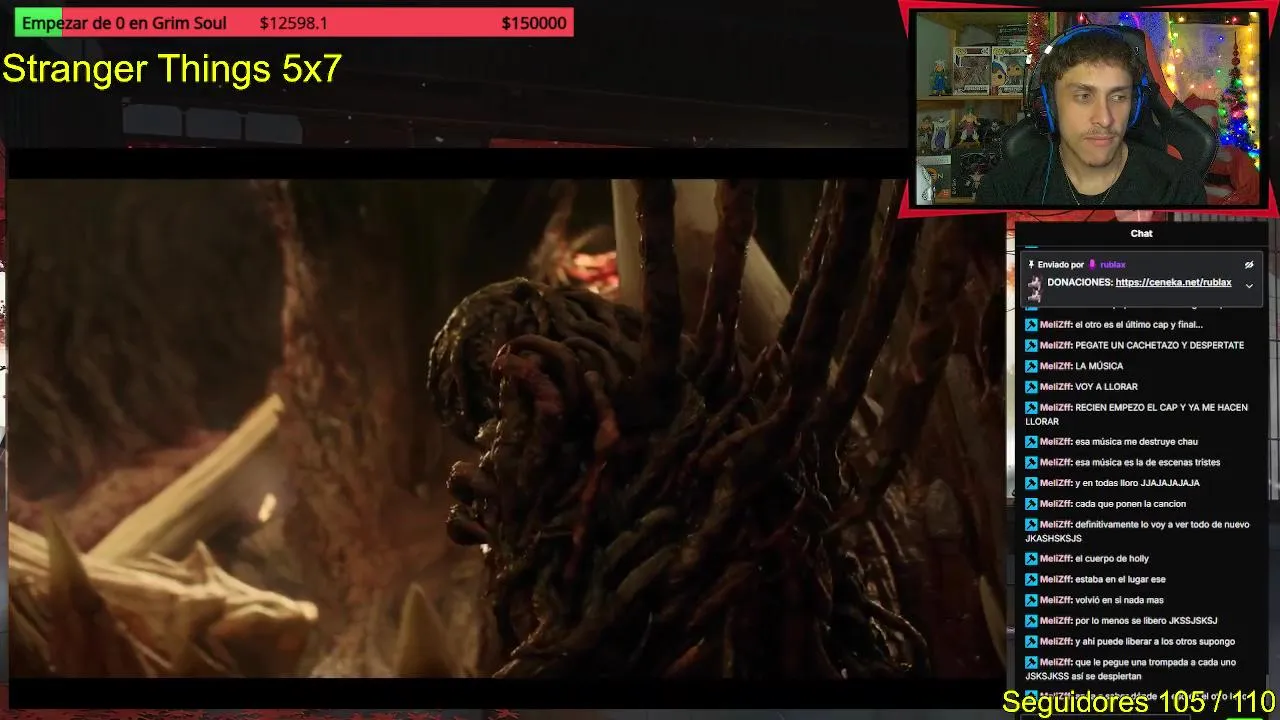Click moderator badge on 'escenas tristes' message
This screenshot has height=720, width=1280.
click(1031, 463)
